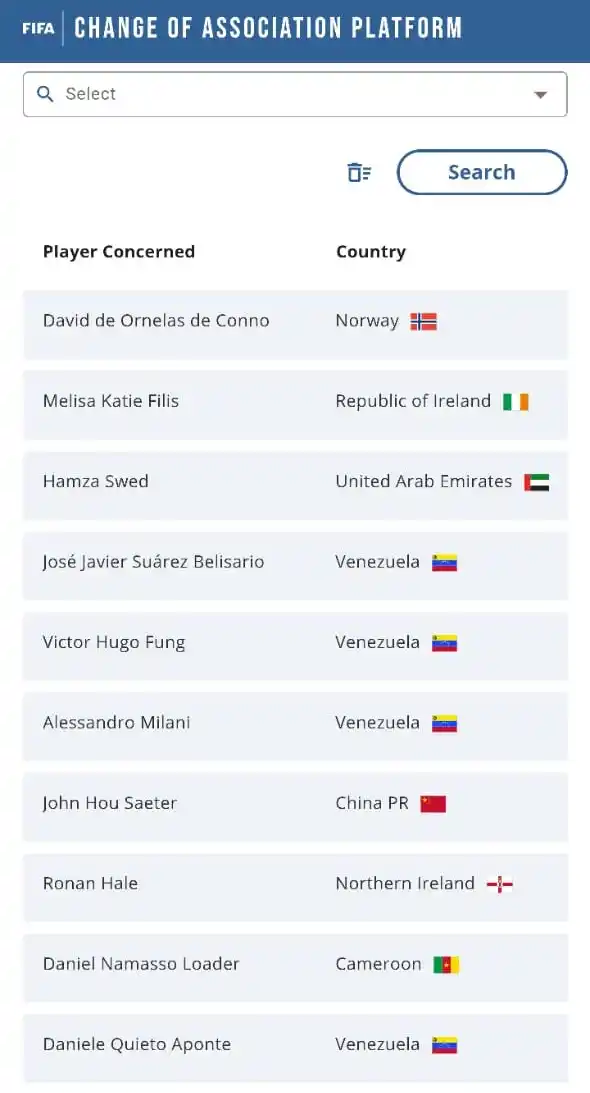Select the Hamza Swed player entry
Image resolution: width=590 pixels, height=1093 pixels.
296,486
